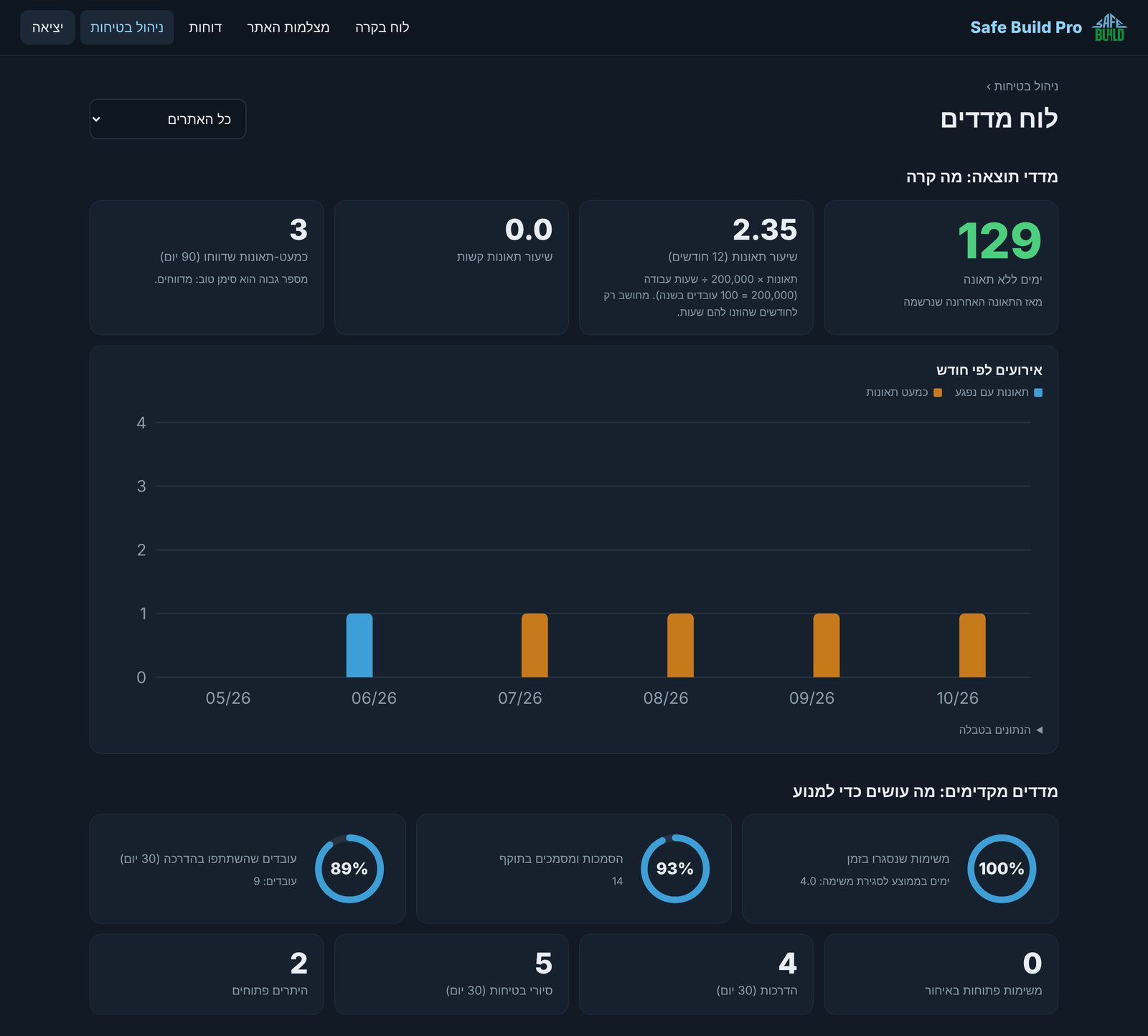Click the מדדים מקדימים section heading

click(926, 791)
